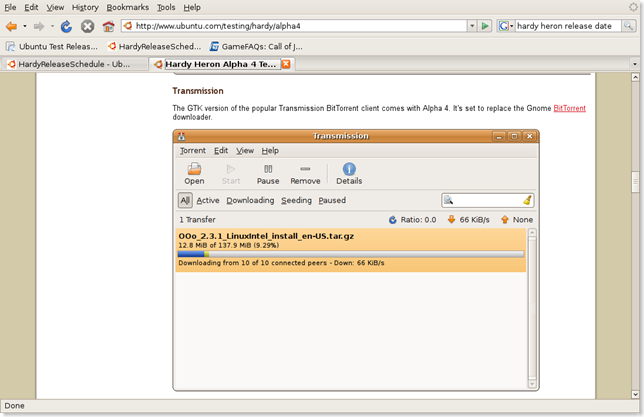Click the green Go button beside URL bar
Screen dimensions: 644x417
(485, 26)
